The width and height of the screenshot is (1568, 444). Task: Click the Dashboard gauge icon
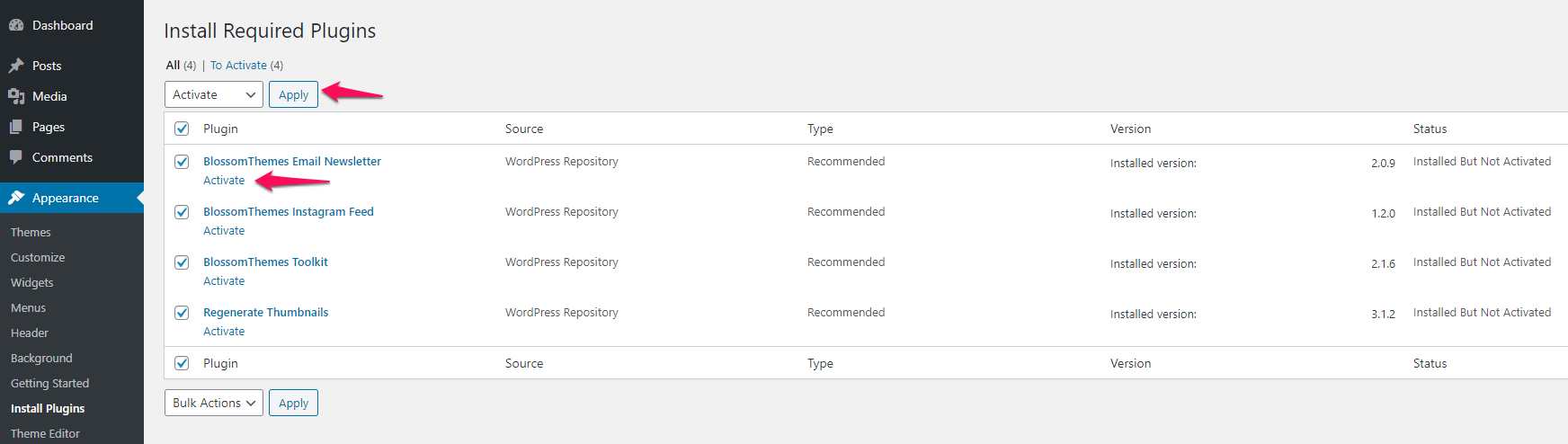16,26
